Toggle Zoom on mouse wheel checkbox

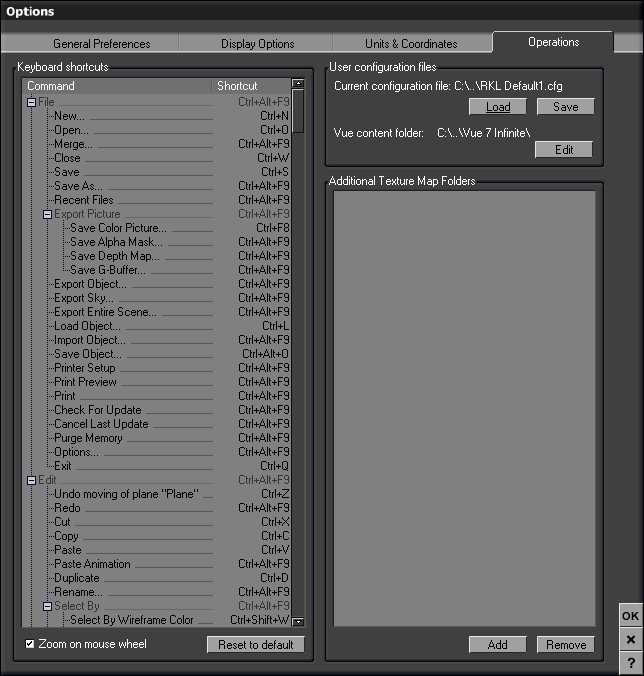pyautogui.click(x=30, y=644)
